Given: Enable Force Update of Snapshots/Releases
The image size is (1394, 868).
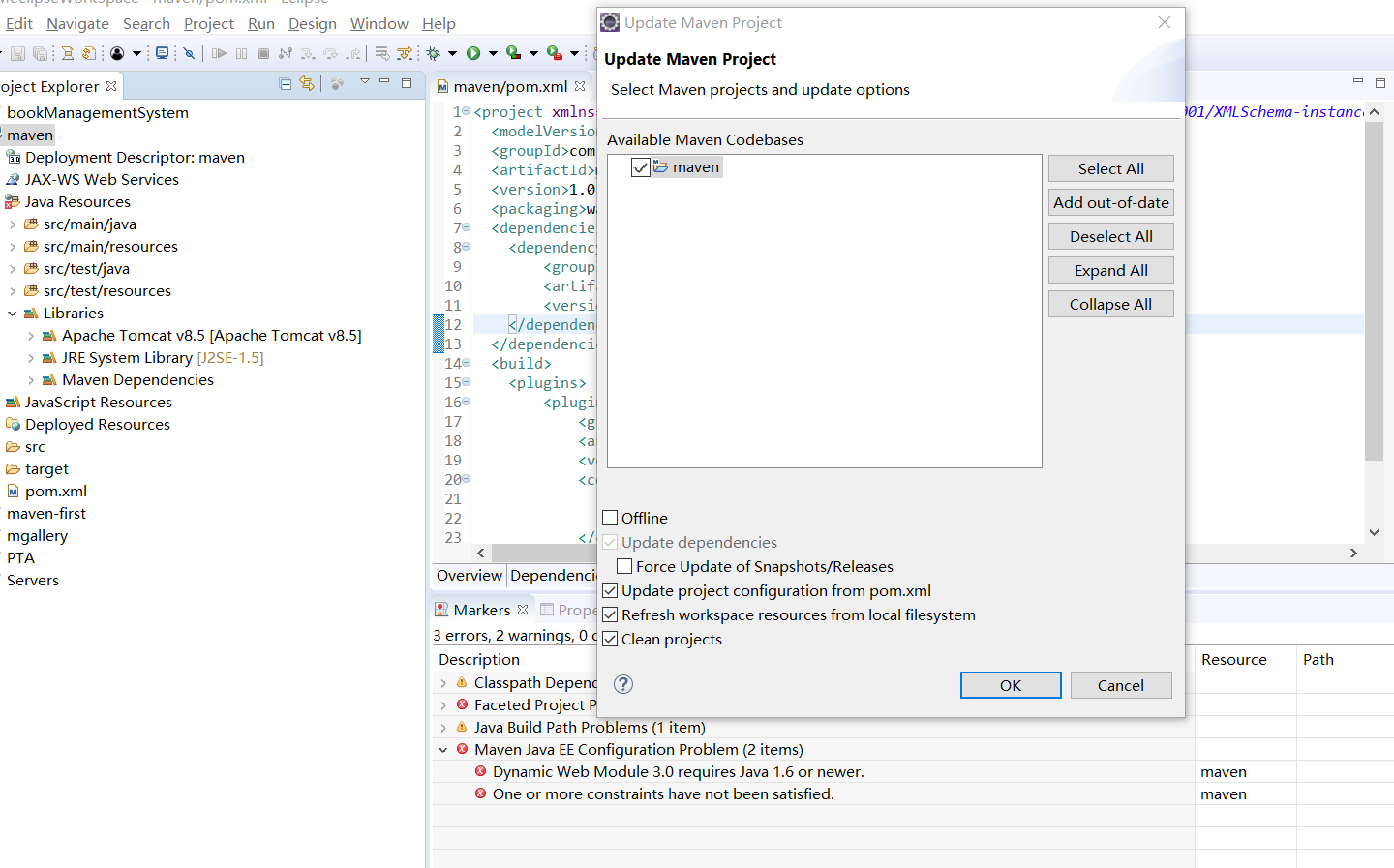Looking at the screenshot, I should pos(624,566).
